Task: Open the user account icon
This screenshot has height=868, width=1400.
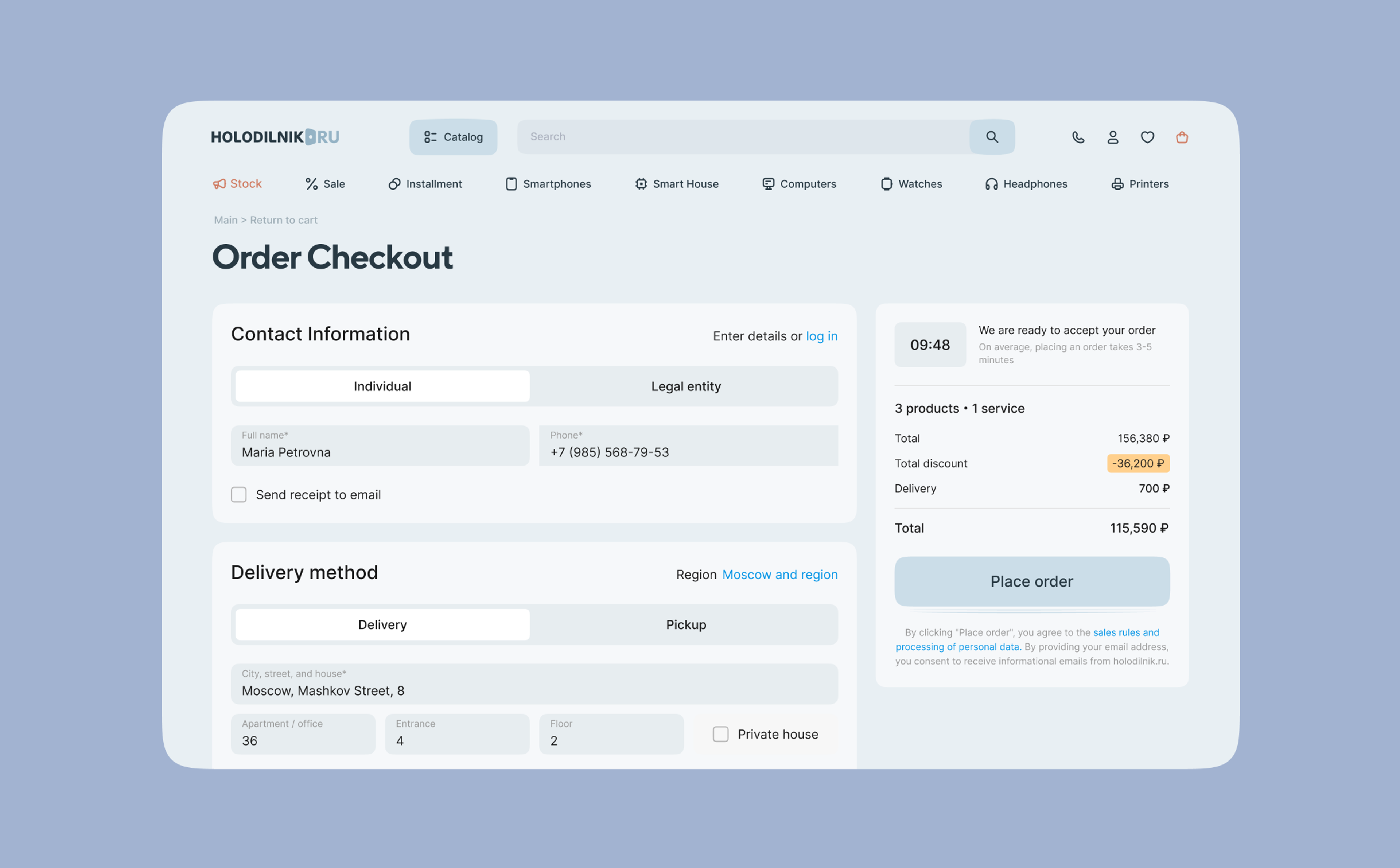Action: click(x=1112, y=137)
